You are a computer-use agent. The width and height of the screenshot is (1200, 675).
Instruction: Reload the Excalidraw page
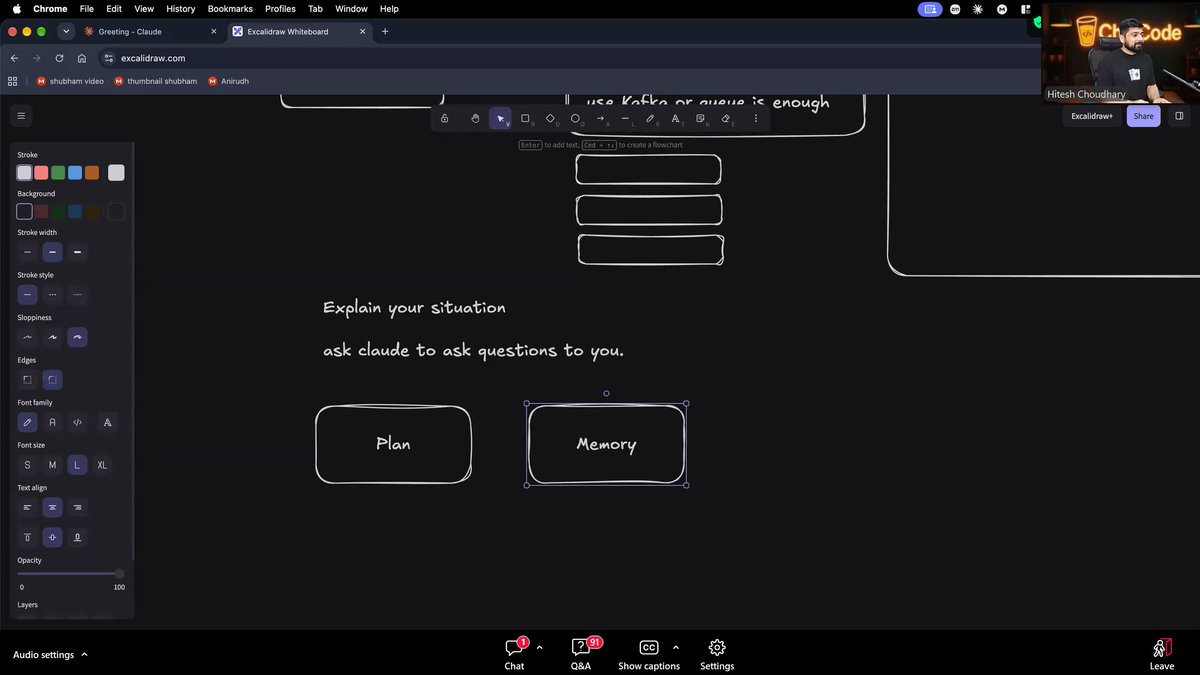click(x=59, y=58)
